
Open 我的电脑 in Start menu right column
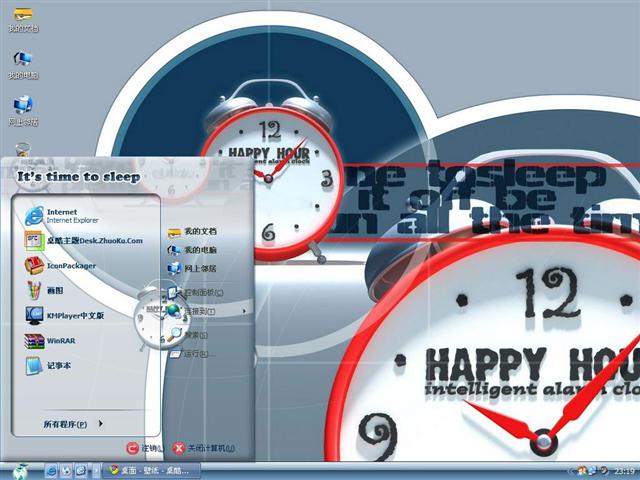[x=192, y=249]
